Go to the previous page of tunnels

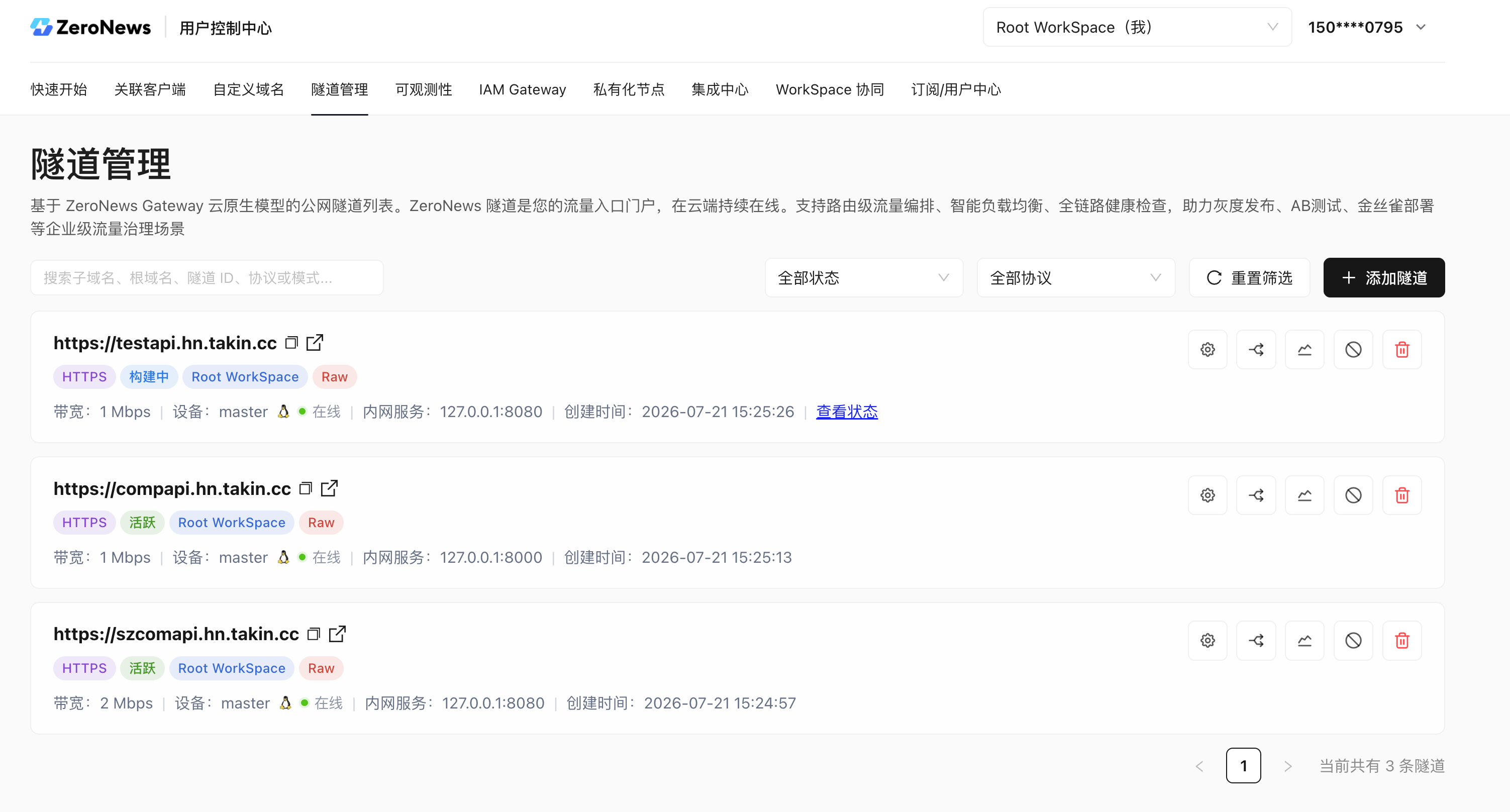tap(1200, 766)
